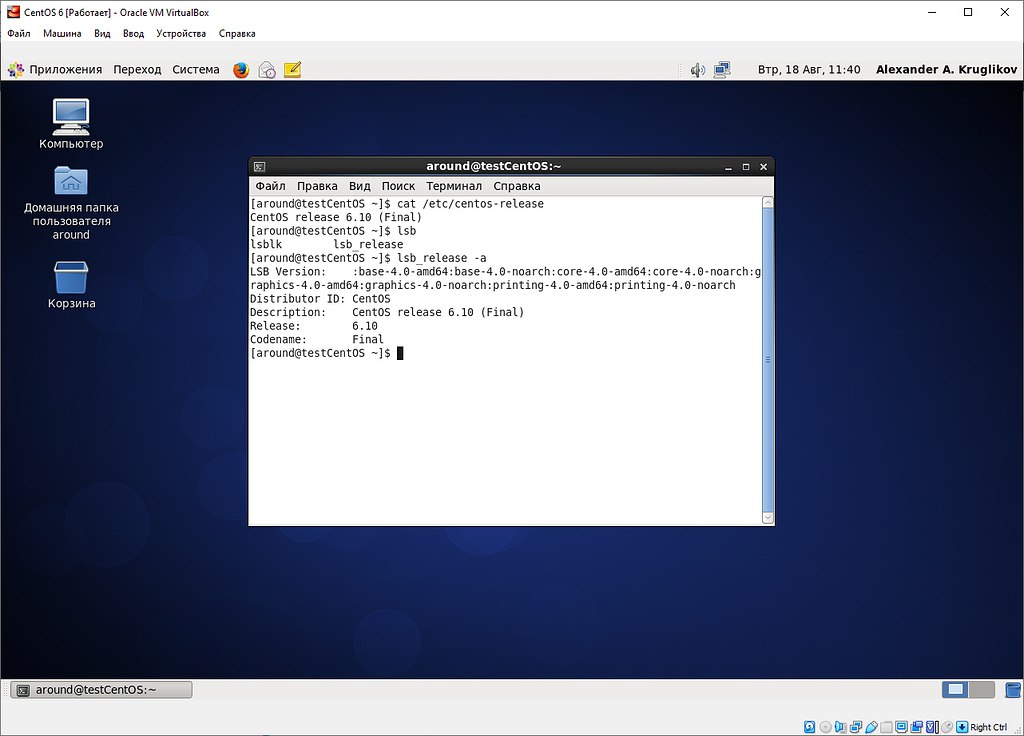
Task: Open the Система menu in GNOME panel
Action: 196,70
